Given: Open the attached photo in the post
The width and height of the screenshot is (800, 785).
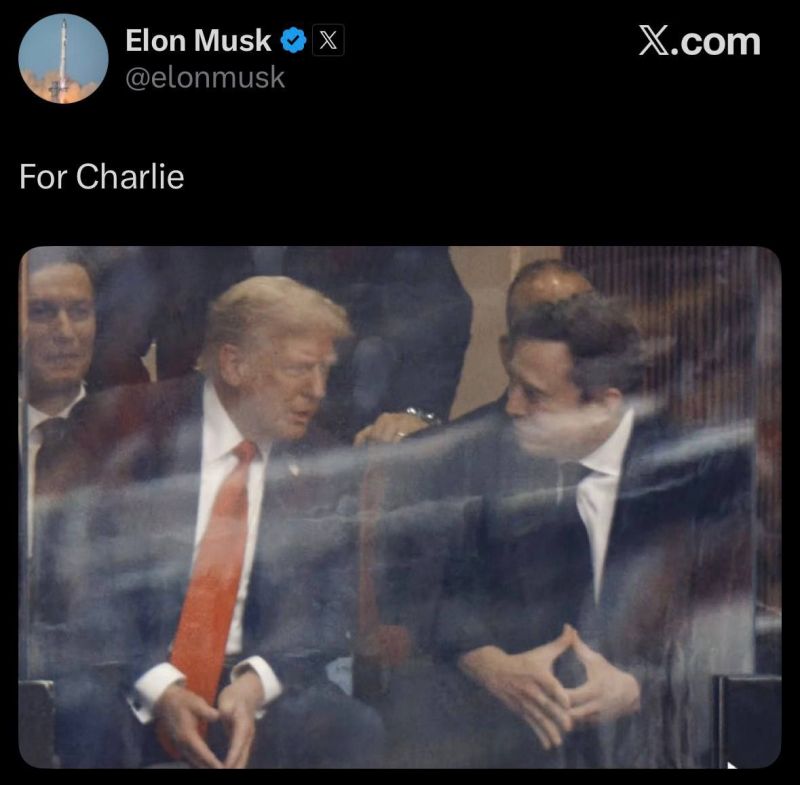Looking at the screenshot, I should pos(400,507).
